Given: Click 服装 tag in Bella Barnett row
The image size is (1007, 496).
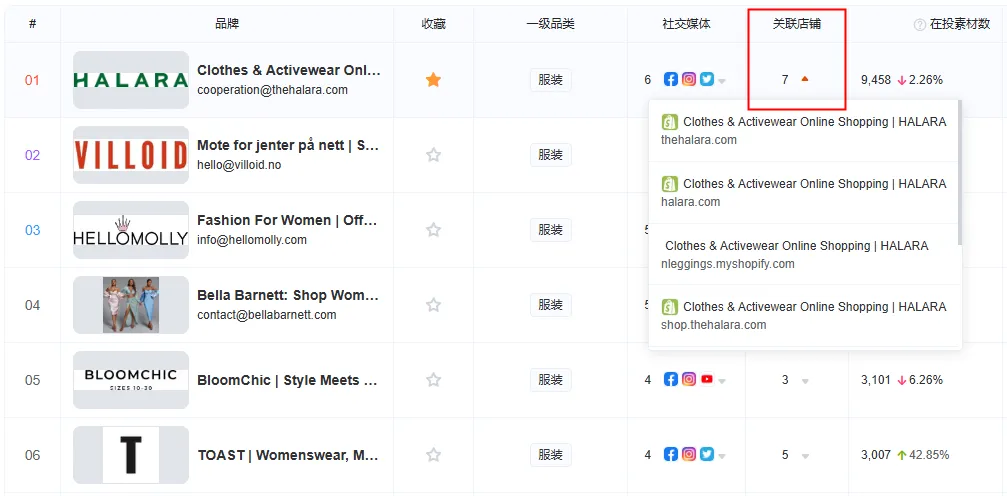Looking at the screenshot, I should [550, 305].
